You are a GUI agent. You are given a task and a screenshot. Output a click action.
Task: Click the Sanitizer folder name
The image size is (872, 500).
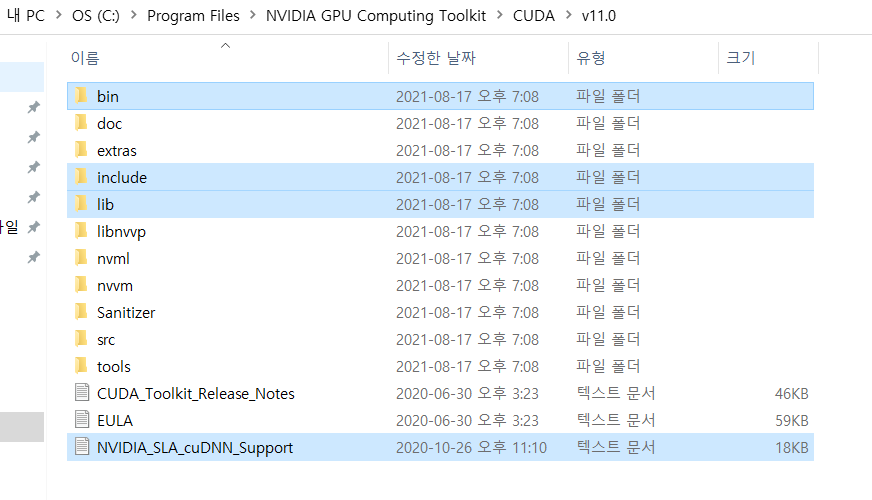(126, 313)
